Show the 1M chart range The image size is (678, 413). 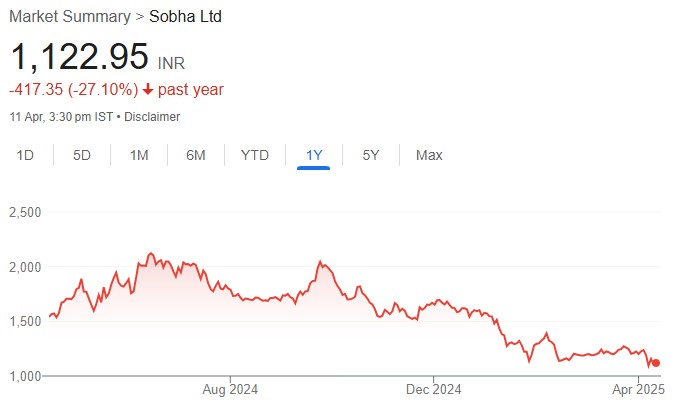[x=139, y=155]
